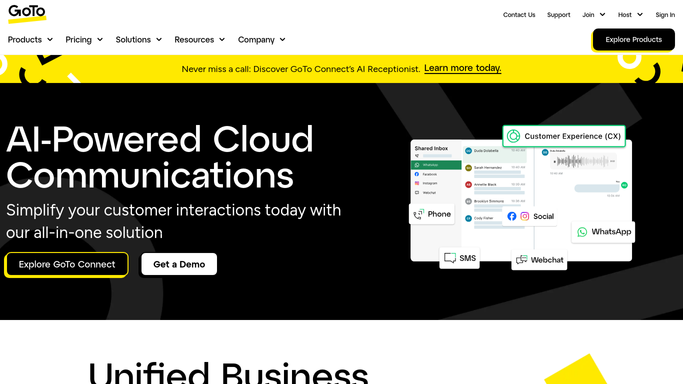Screen dimensions: 683x384
Task: Select WhatsApp row in Shared Inbox illustration
Action: point(436,165)
